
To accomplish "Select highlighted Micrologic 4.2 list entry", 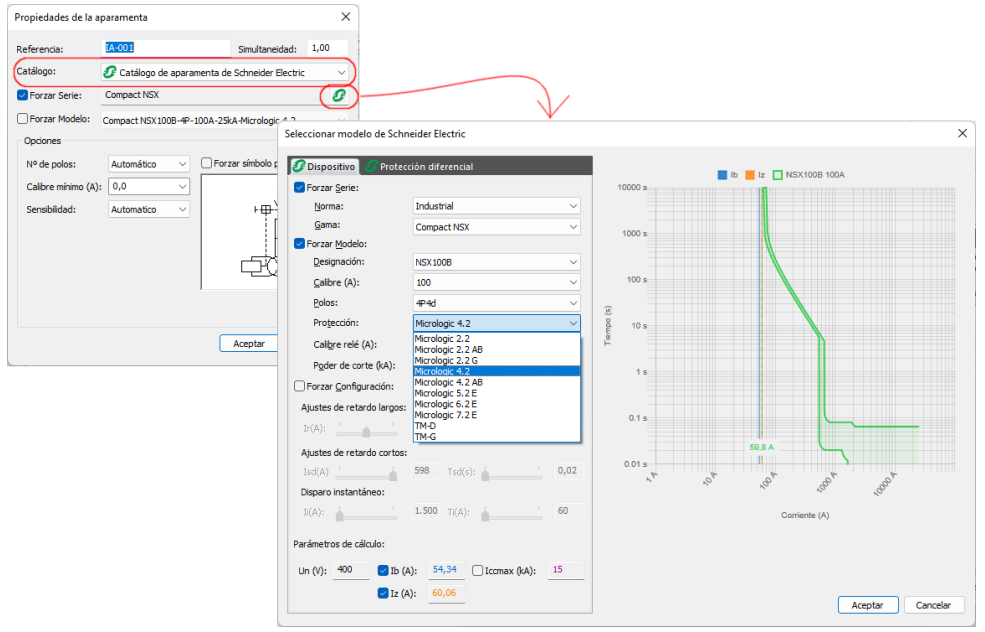I will (496, 371).
